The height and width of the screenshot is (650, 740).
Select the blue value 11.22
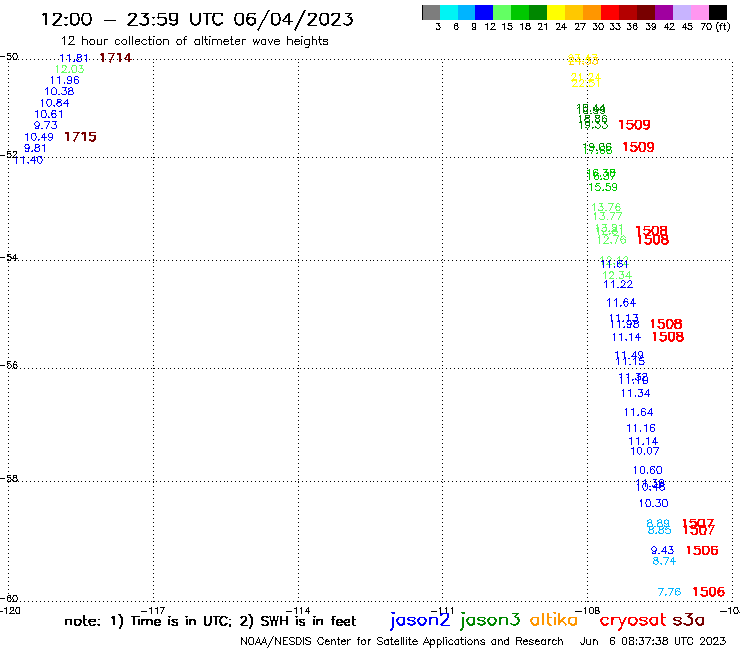(x=618, y=284)
